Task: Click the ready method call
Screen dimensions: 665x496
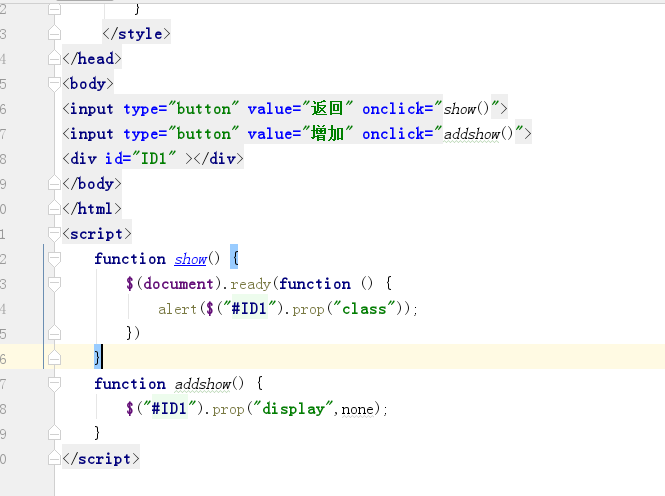Action: pos(250,284)
